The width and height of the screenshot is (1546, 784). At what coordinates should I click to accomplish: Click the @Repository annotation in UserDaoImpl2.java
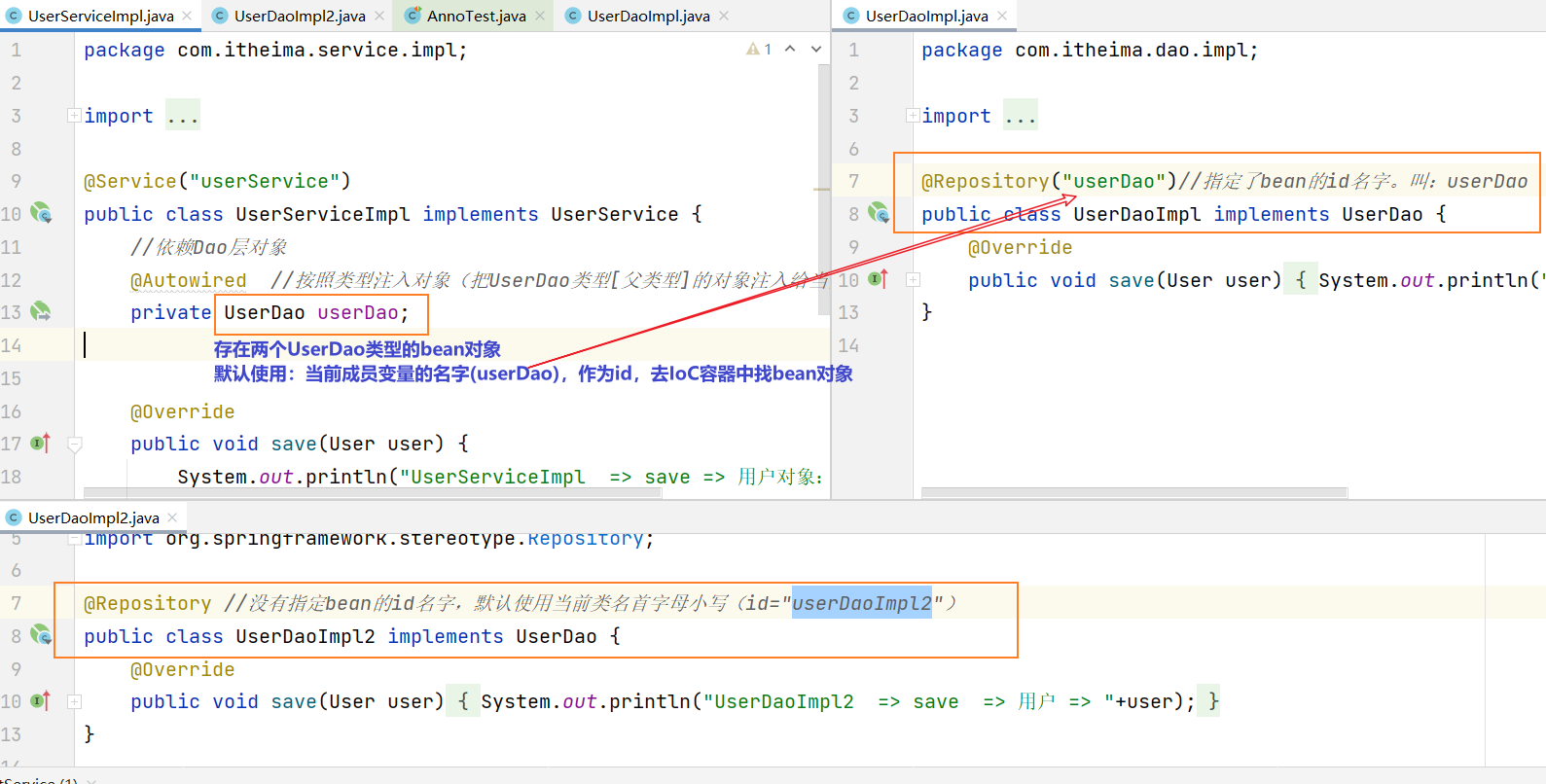pos(147,603)
